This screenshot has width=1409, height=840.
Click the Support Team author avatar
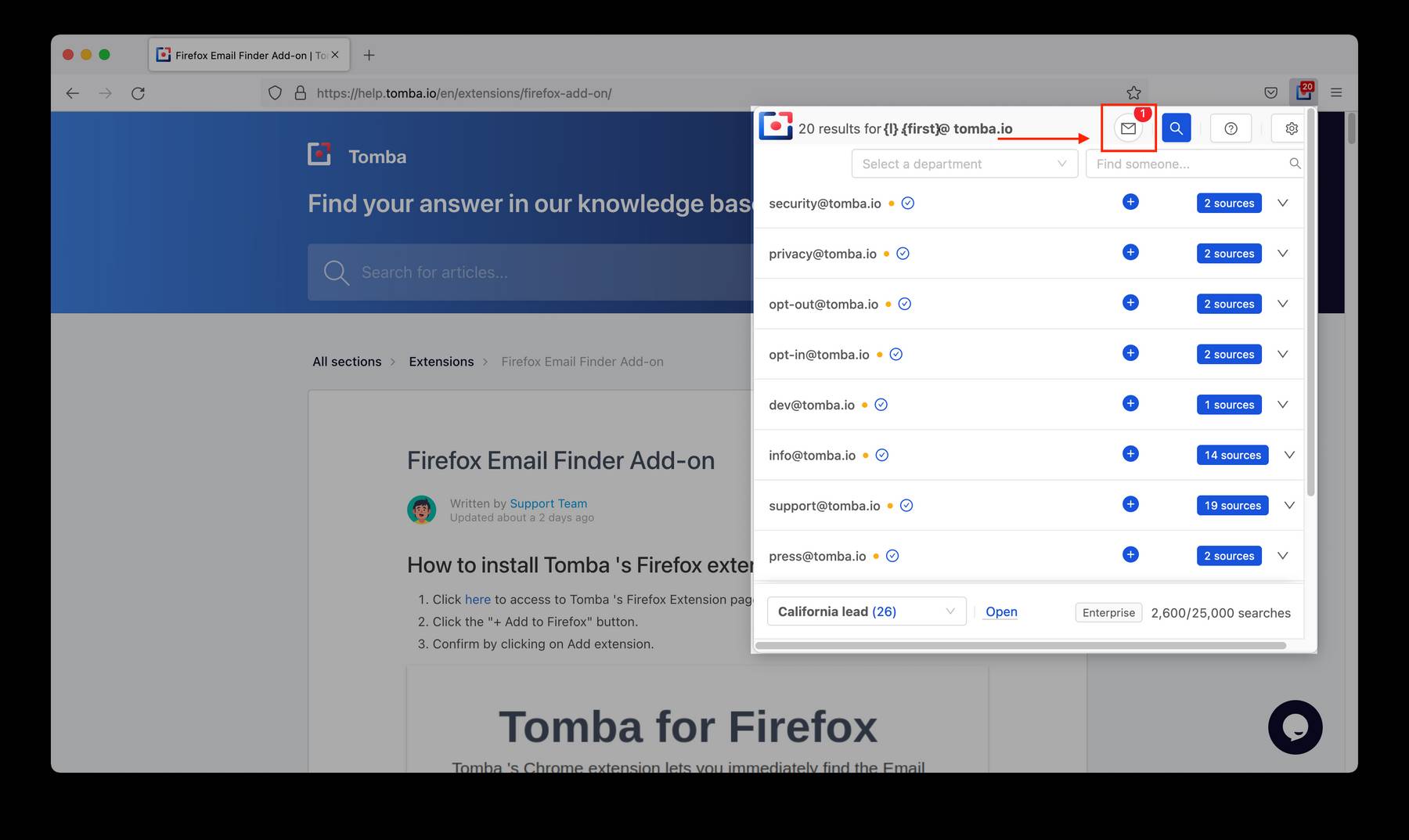click(x=421, y=510)
